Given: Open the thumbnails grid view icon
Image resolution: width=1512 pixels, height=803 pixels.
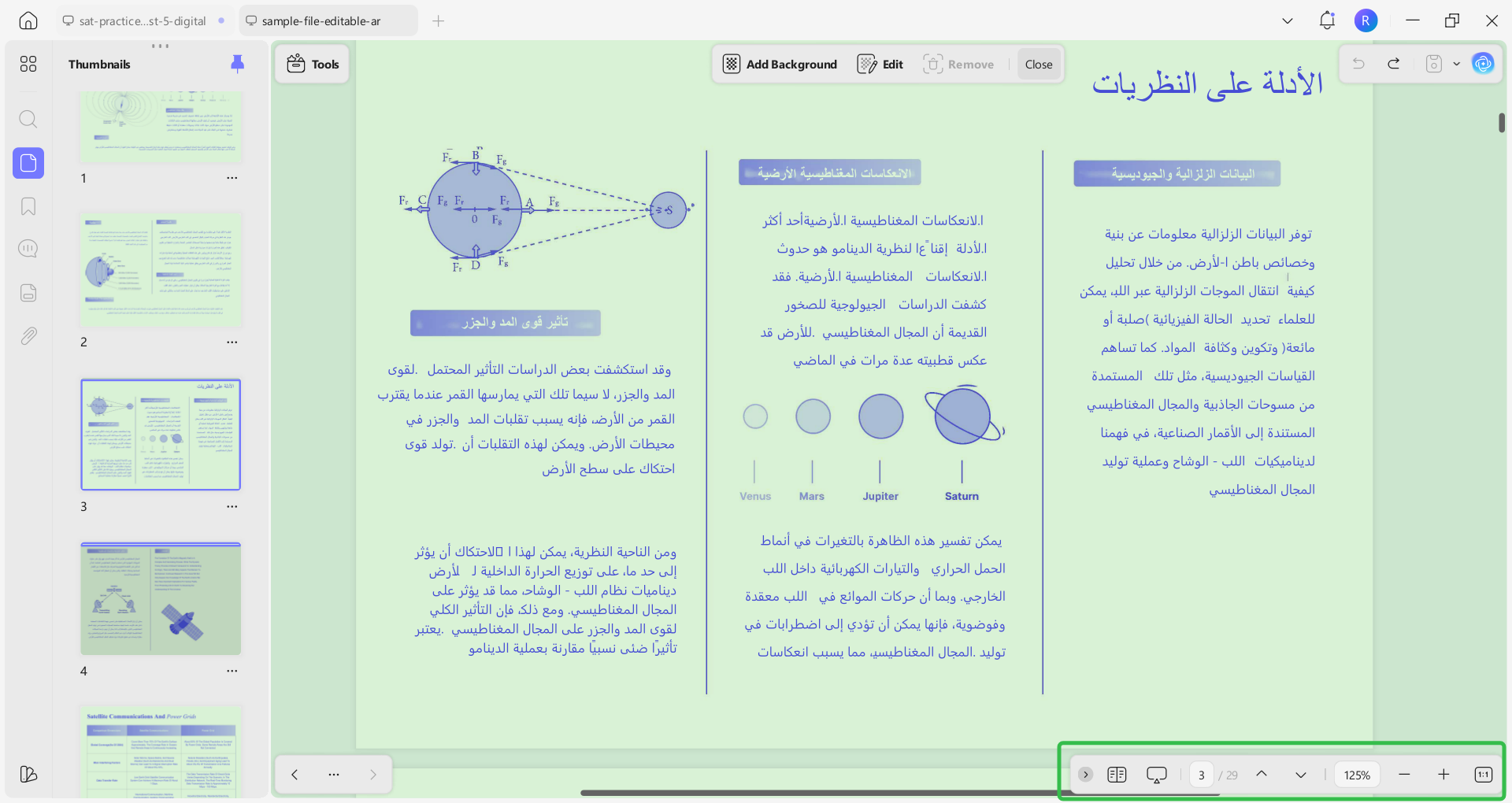Looking at the screenshot, I should 28,64.
